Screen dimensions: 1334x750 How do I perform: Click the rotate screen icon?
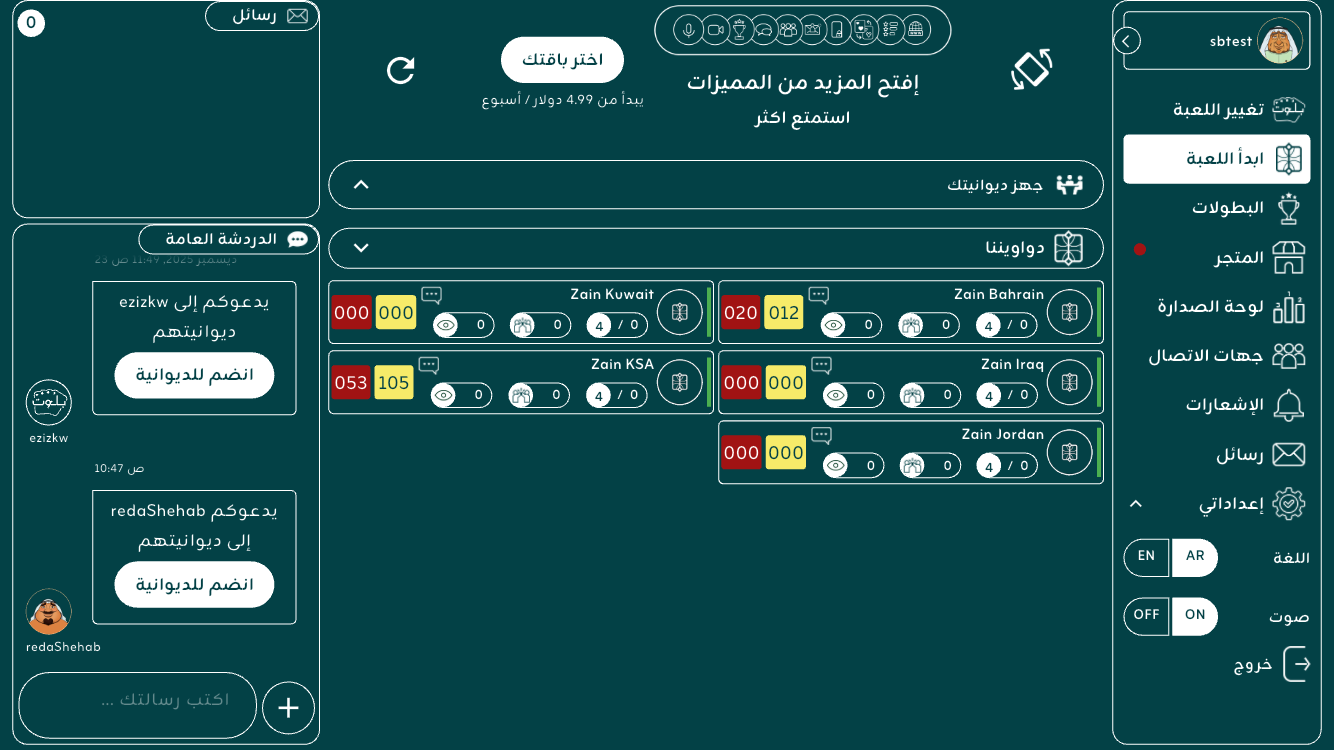click(x=1031, y=69)
